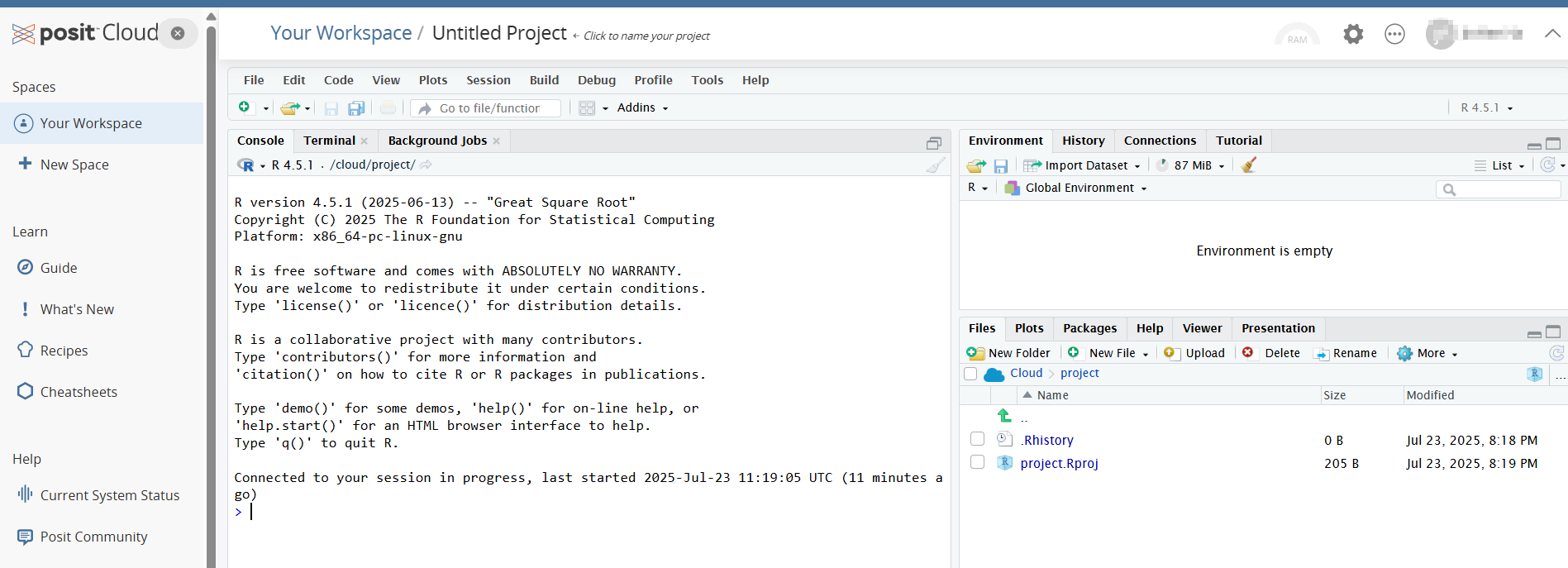Open the Import Dataset dropdown
This screenshot has width=1568, height=568.
coord(1082,165)
